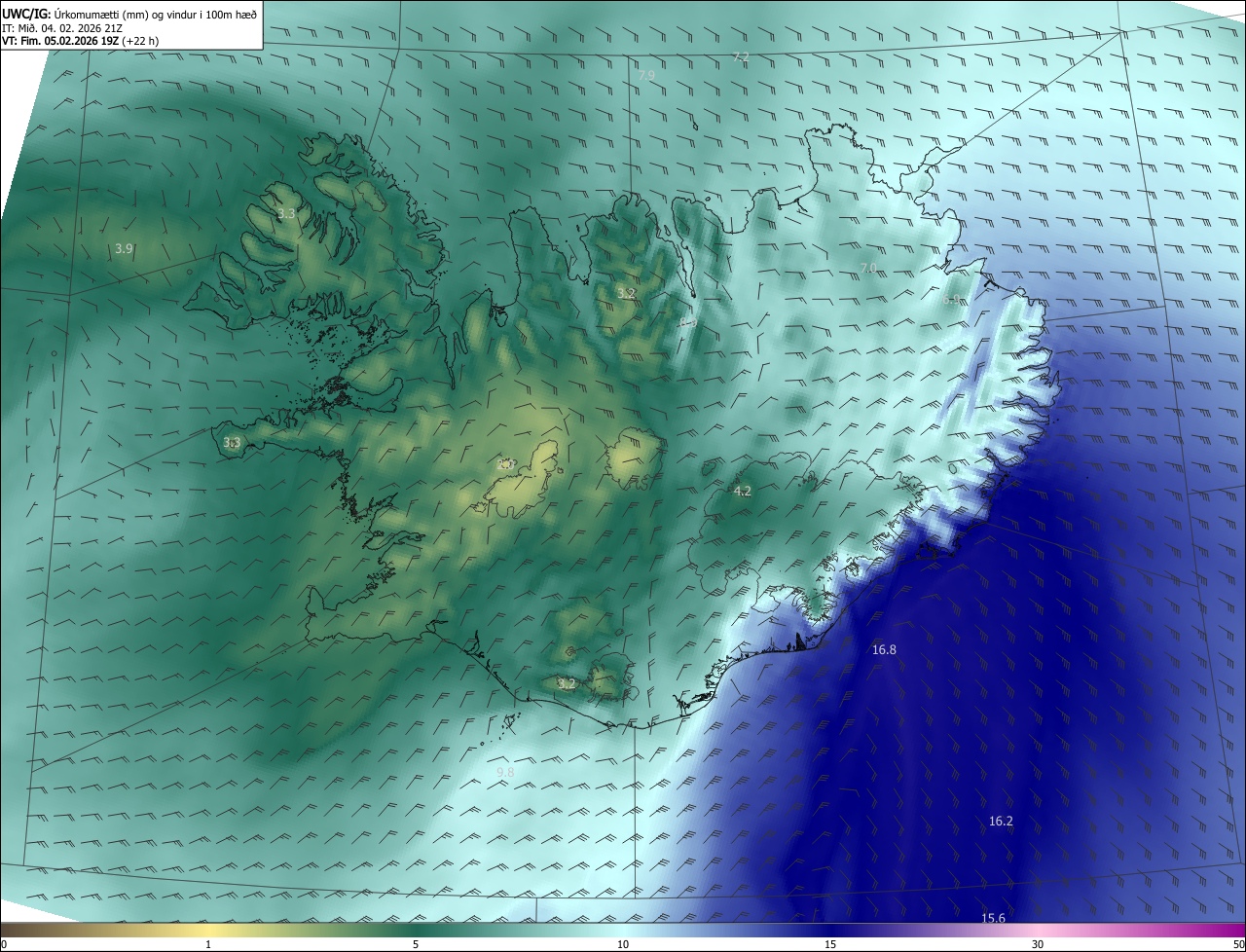Click the 2.0 value label
The height and width of the screenshot is (952, 1246).
[x=505, y=465]
